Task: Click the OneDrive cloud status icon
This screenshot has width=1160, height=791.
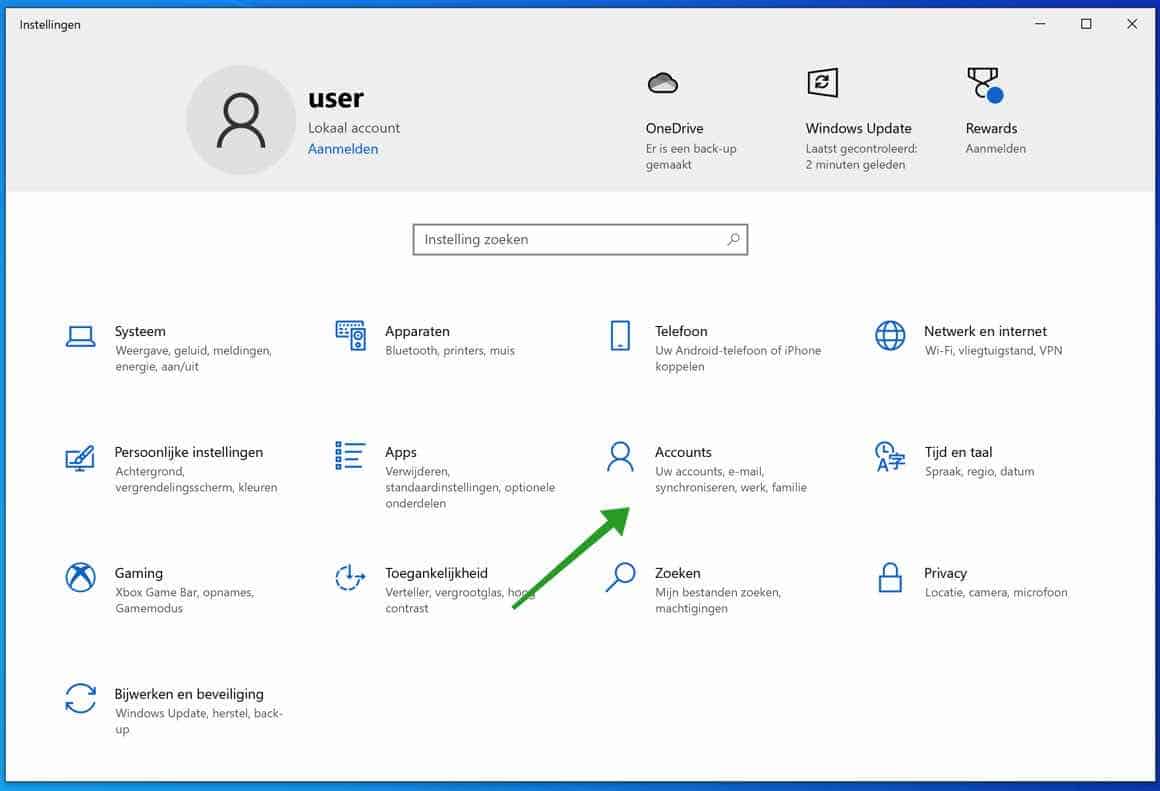Action: click(664, 82)
